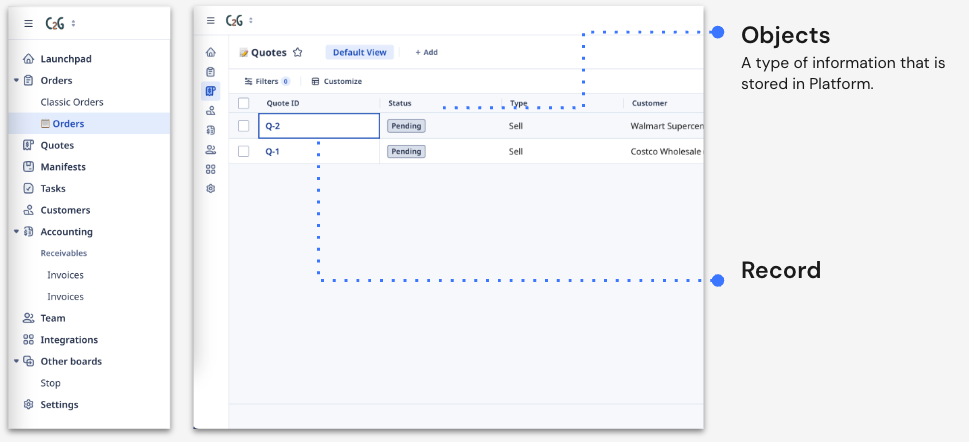Open workspace switcher arrows in the expanded sidebar

coord(74,23)
